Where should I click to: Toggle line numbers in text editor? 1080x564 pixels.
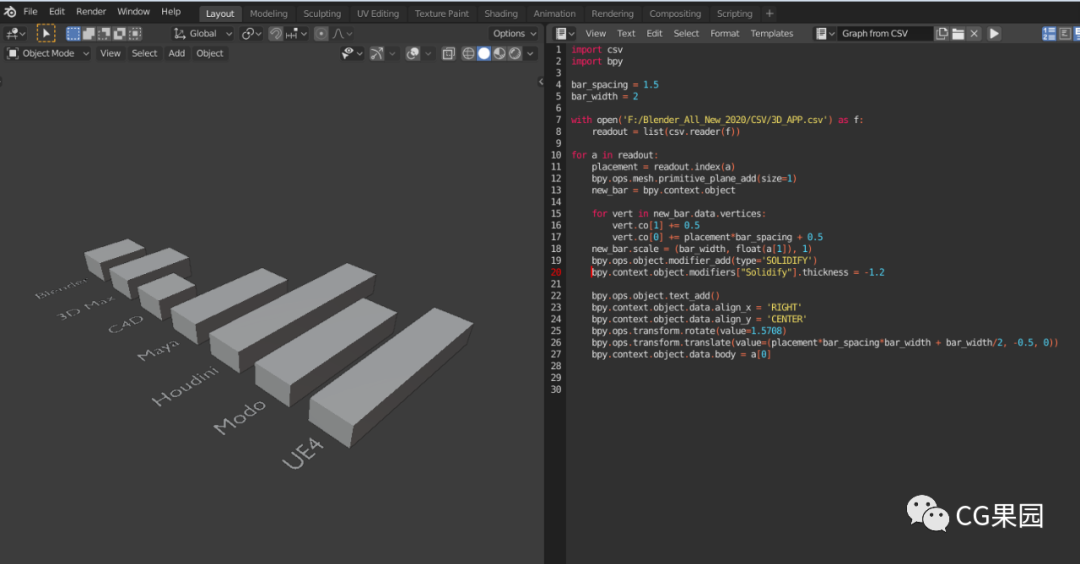point(1049,33)
